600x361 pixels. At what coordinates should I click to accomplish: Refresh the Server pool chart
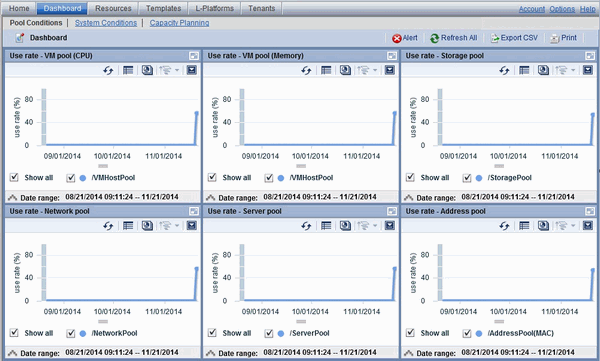click(x=306, y=226)
